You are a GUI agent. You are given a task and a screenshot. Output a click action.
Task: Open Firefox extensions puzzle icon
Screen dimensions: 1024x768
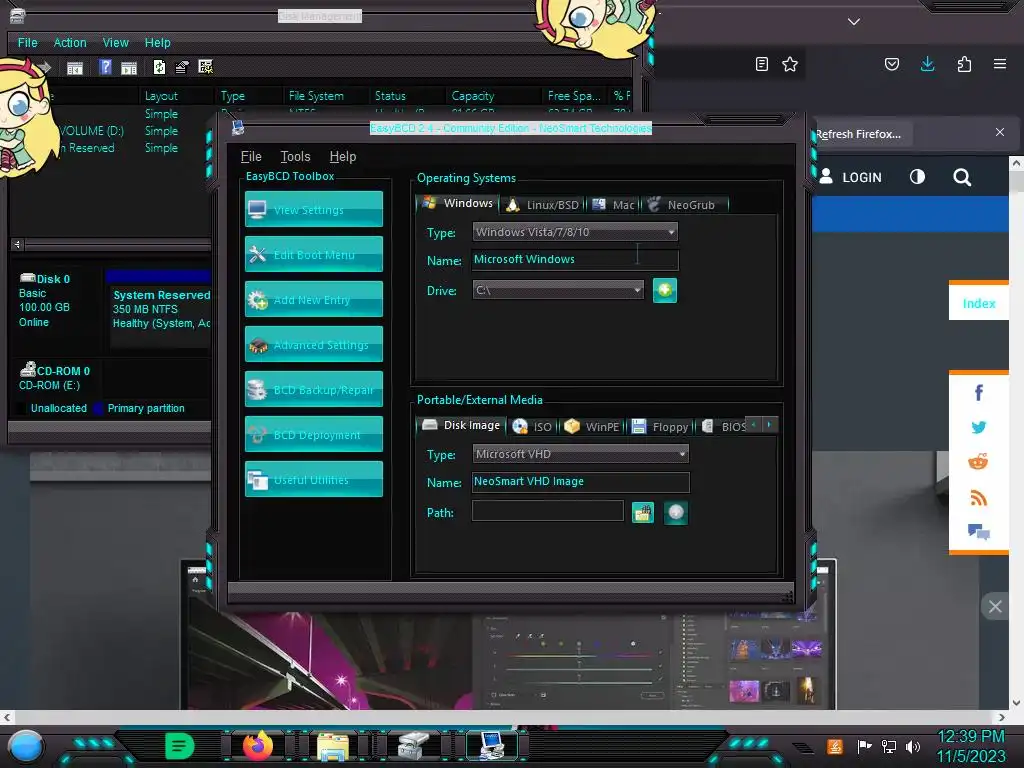(964, 64)
